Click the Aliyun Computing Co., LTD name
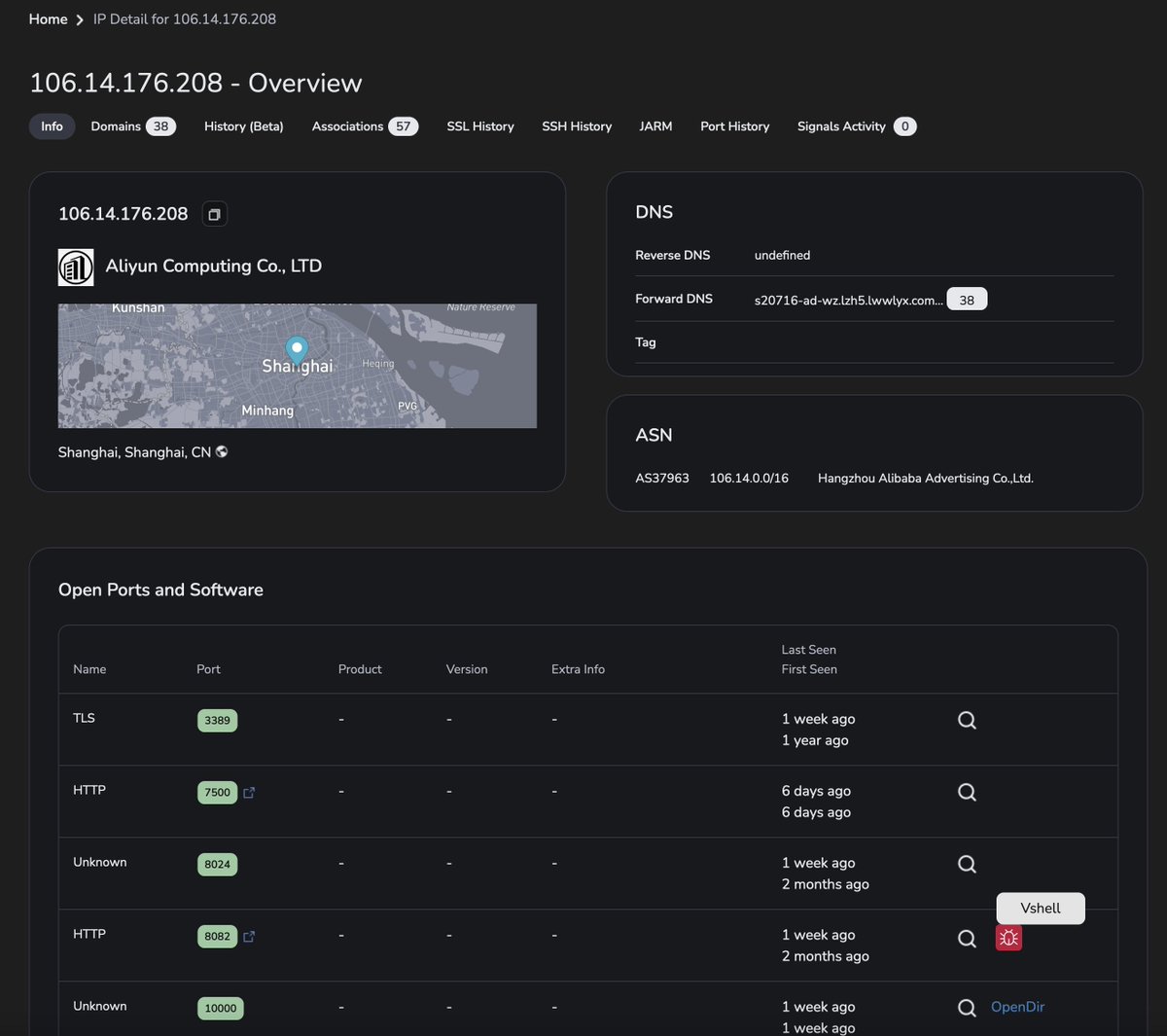Image resolution: width=1167 pixels, height=1036 pixels. point(214,267)
